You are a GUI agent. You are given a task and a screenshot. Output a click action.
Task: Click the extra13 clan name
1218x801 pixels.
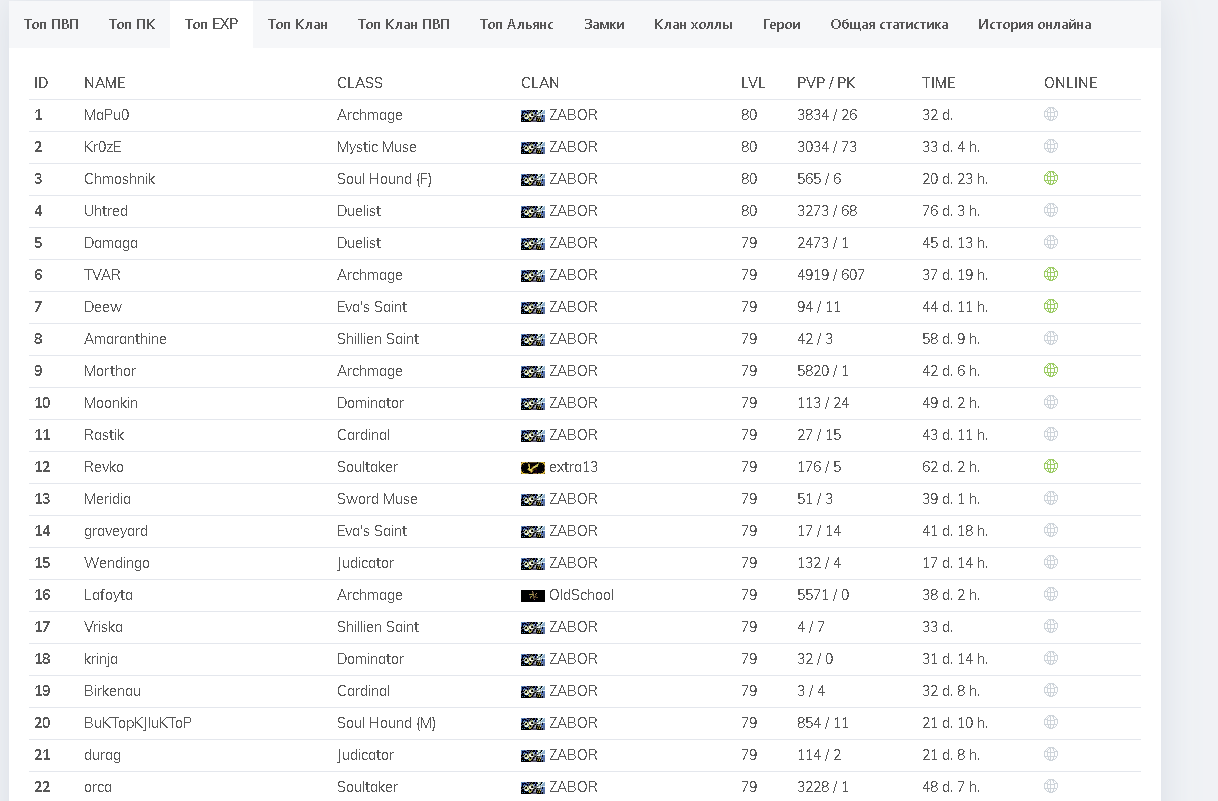point(573,467)
